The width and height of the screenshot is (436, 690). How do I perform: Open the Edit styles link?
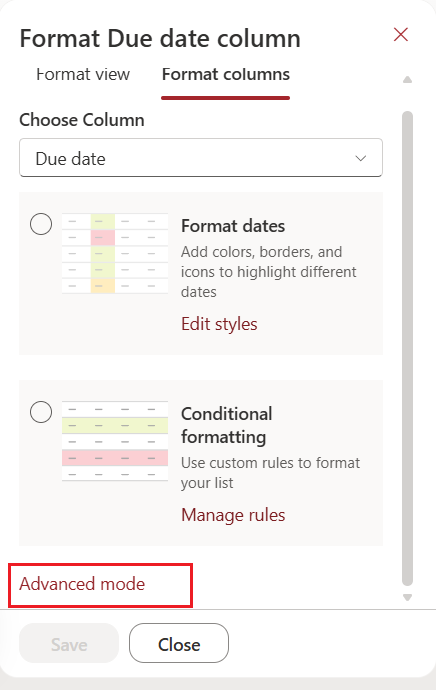(219, 324)
